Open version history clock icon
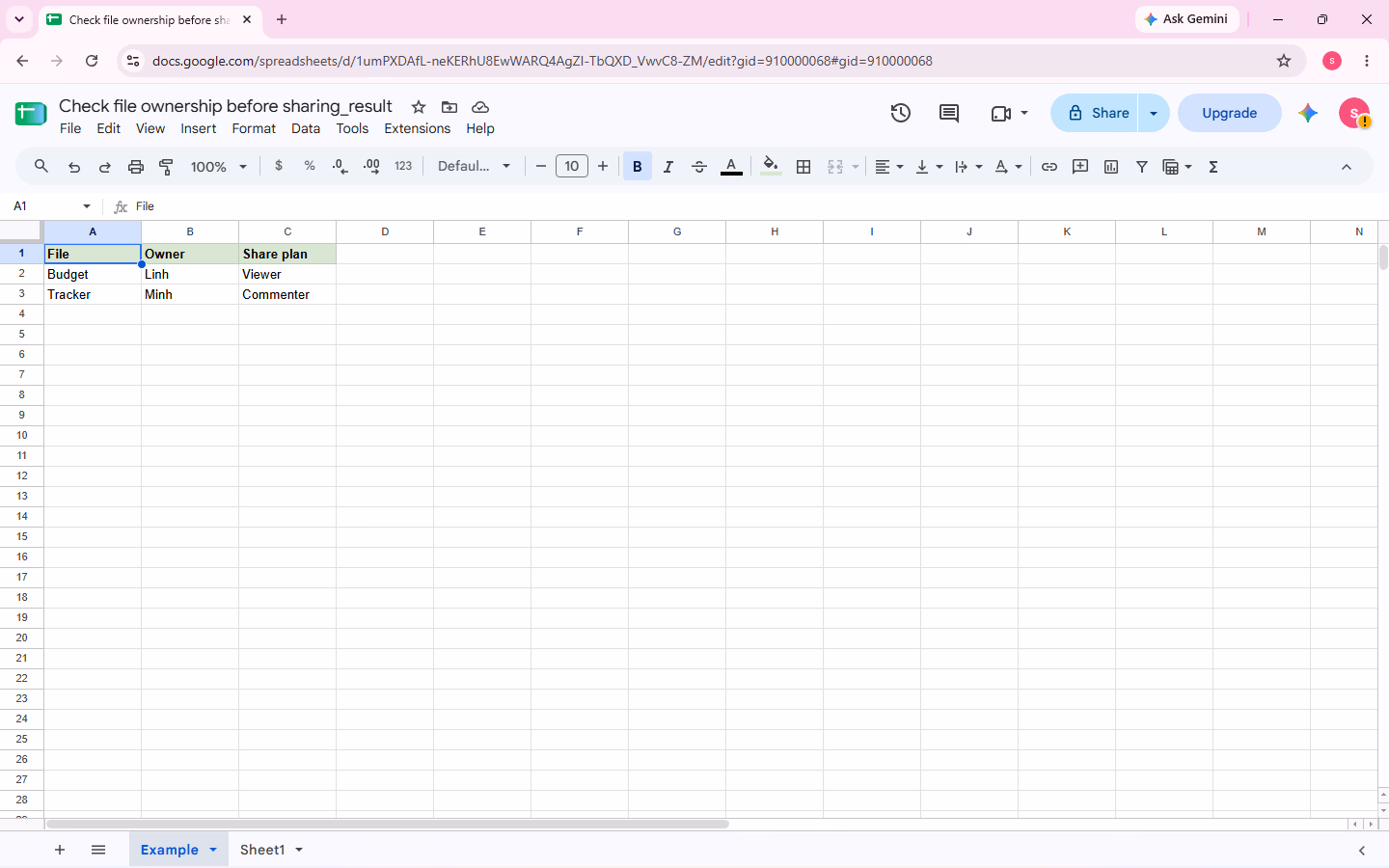 point(901,113)
